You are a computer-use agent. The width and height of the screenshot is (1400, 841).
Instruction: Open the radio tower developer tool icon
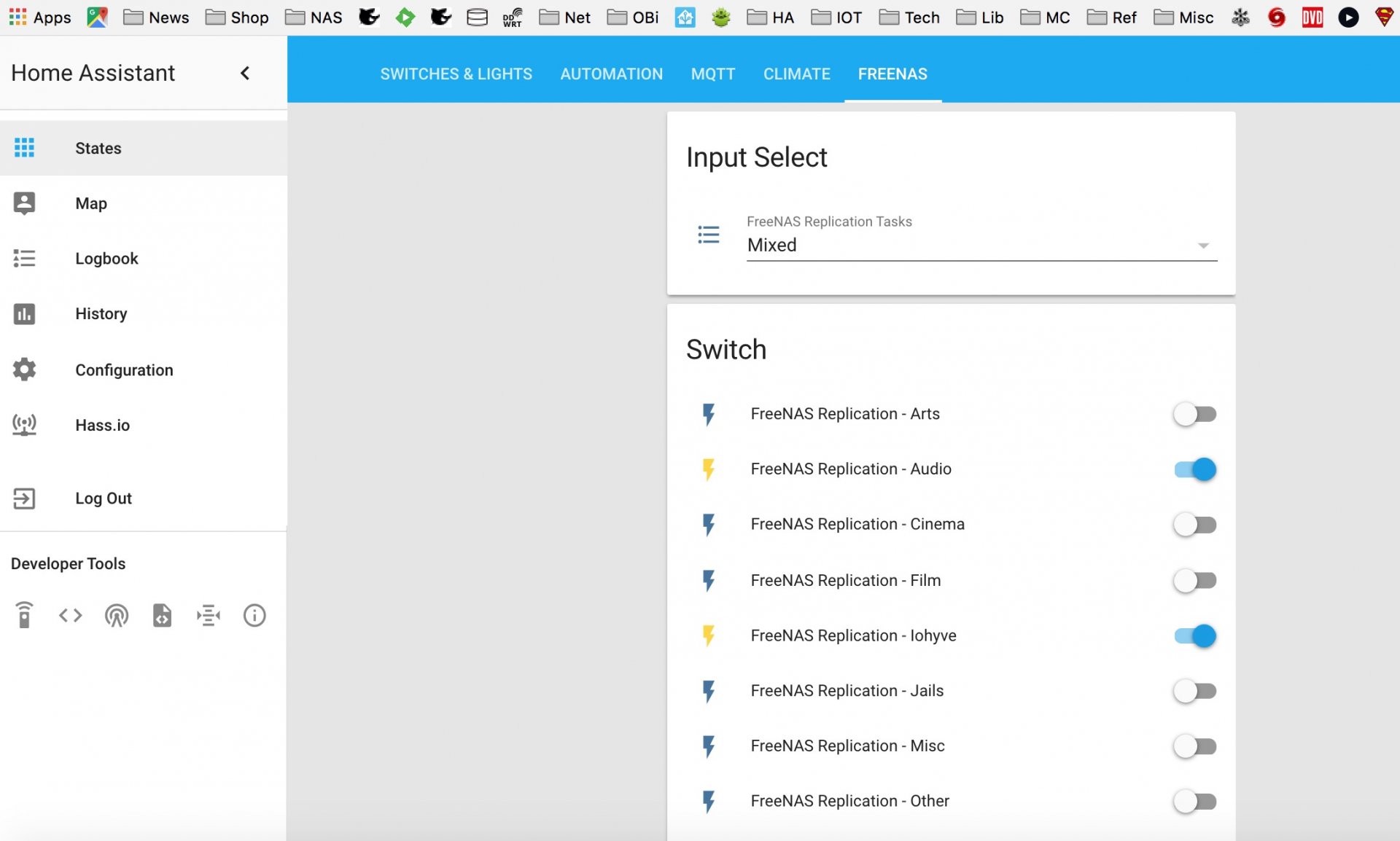click(116, 616)
